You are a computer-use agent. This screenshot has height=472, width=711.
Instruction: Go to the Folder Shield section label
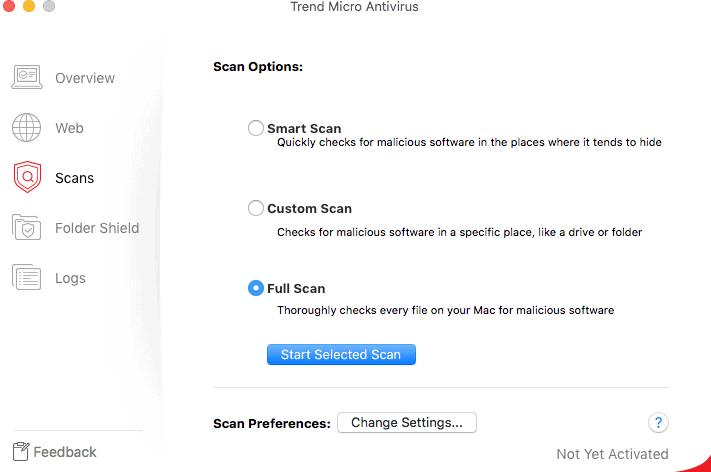[97, 228]
